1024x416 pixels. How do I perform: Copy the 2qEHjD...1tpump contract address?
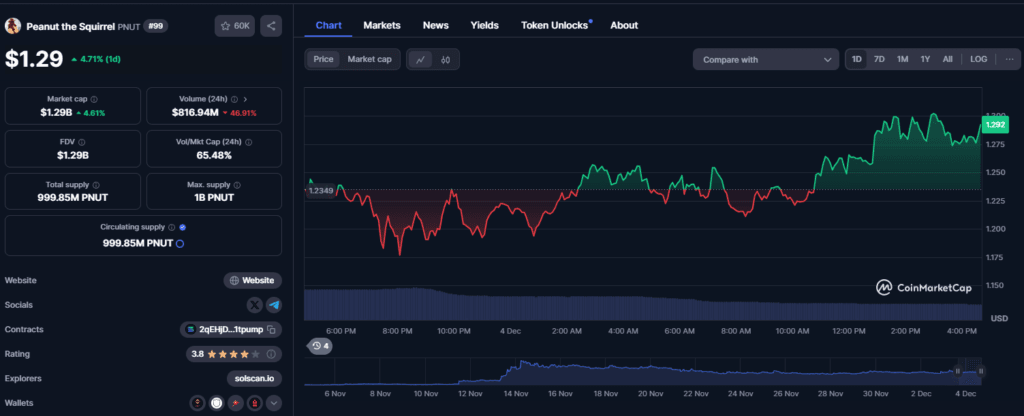[x=271, y=329]
